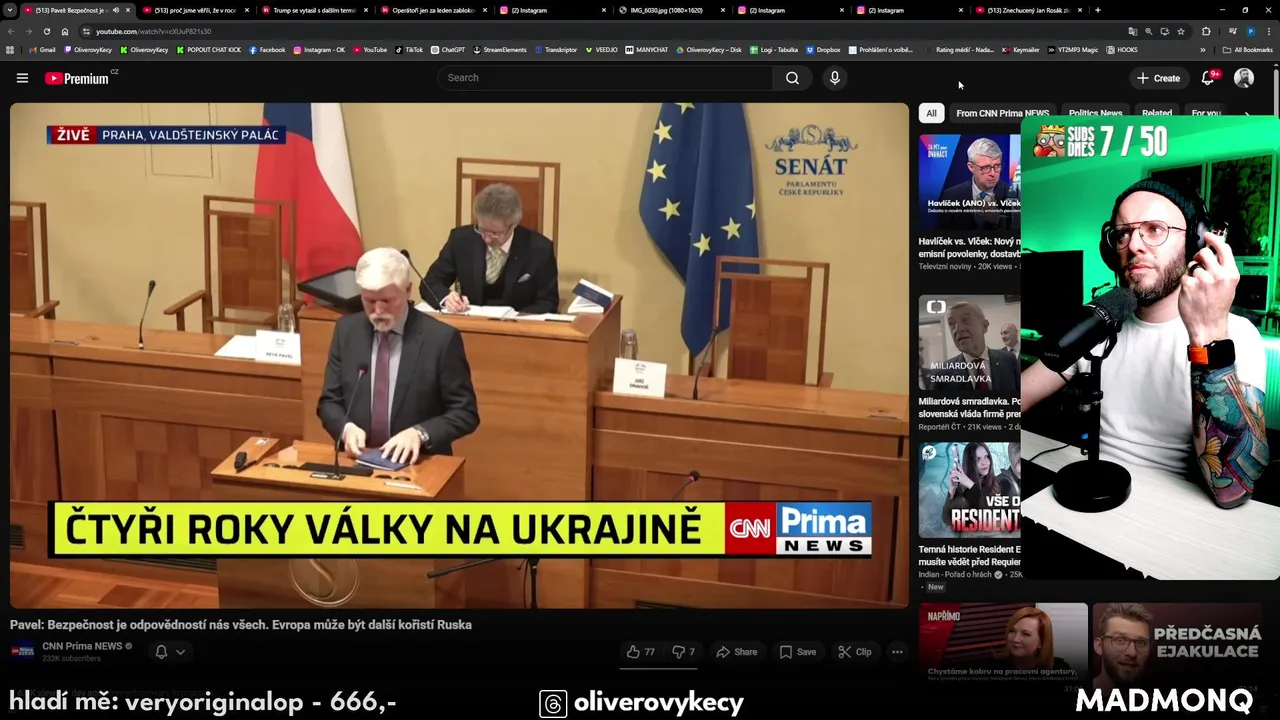Open the ChatGPT bookmark
Viewport: 1280px width, 720px height.
coord(448,50)
